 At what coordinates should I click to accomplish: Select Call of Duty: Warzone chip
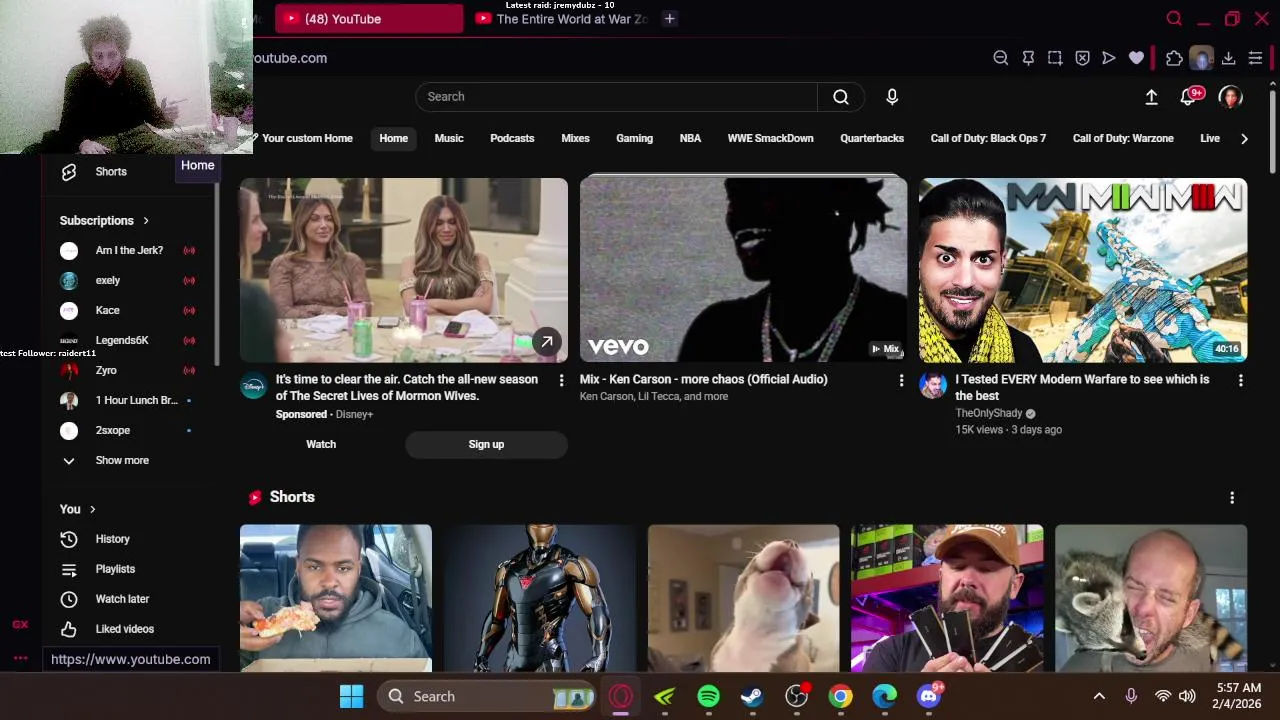[x=1123, y=138]
